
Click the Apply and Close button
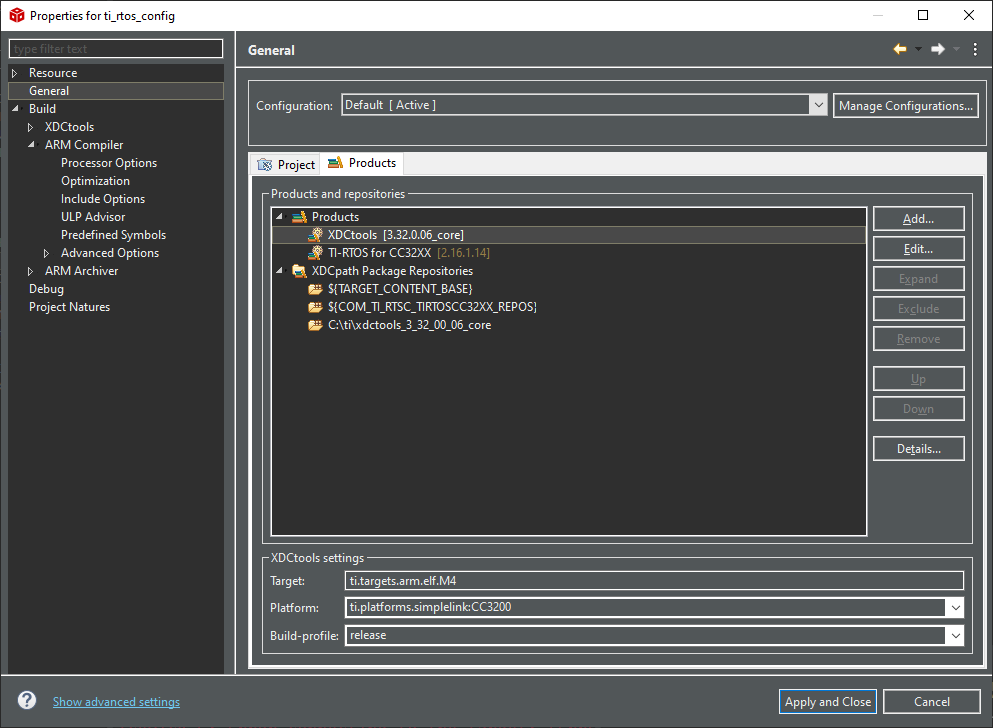point(827,702)
